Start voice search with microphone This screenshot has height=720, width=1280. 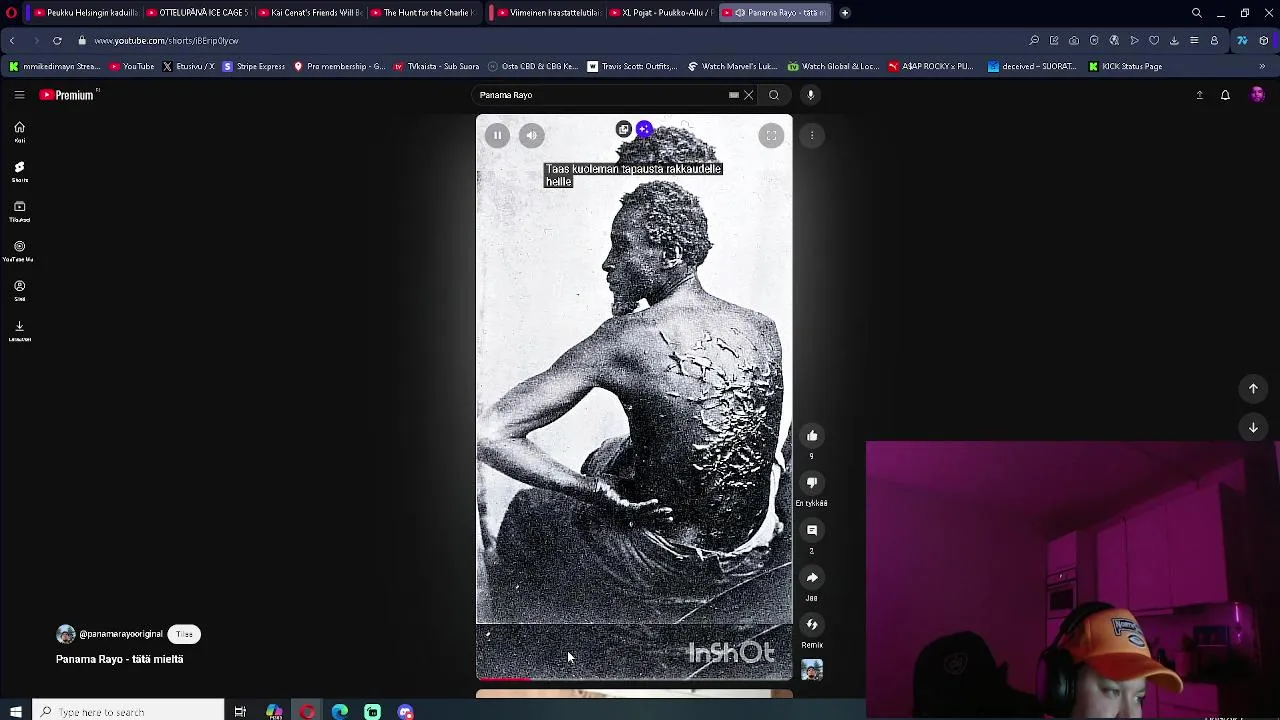pos(811,95)
